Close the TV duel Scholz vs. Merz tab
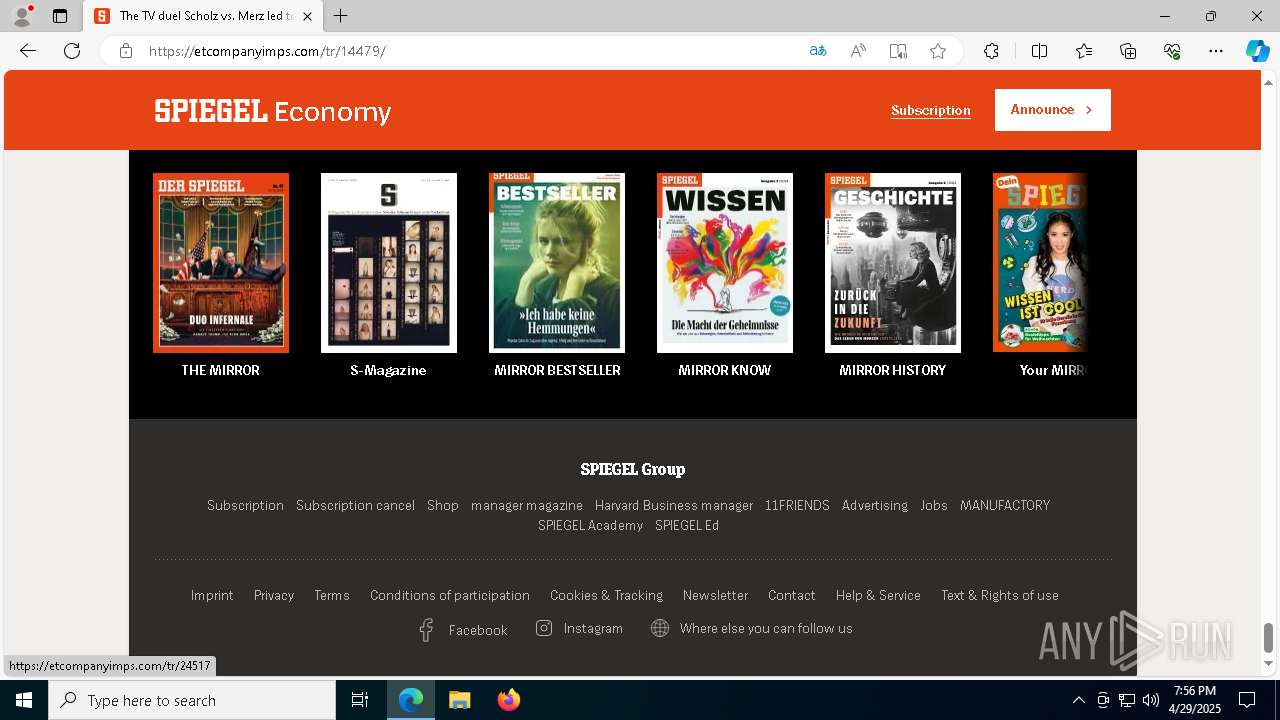The height and width of the screenshot is (720, 1280). point(307,16)
